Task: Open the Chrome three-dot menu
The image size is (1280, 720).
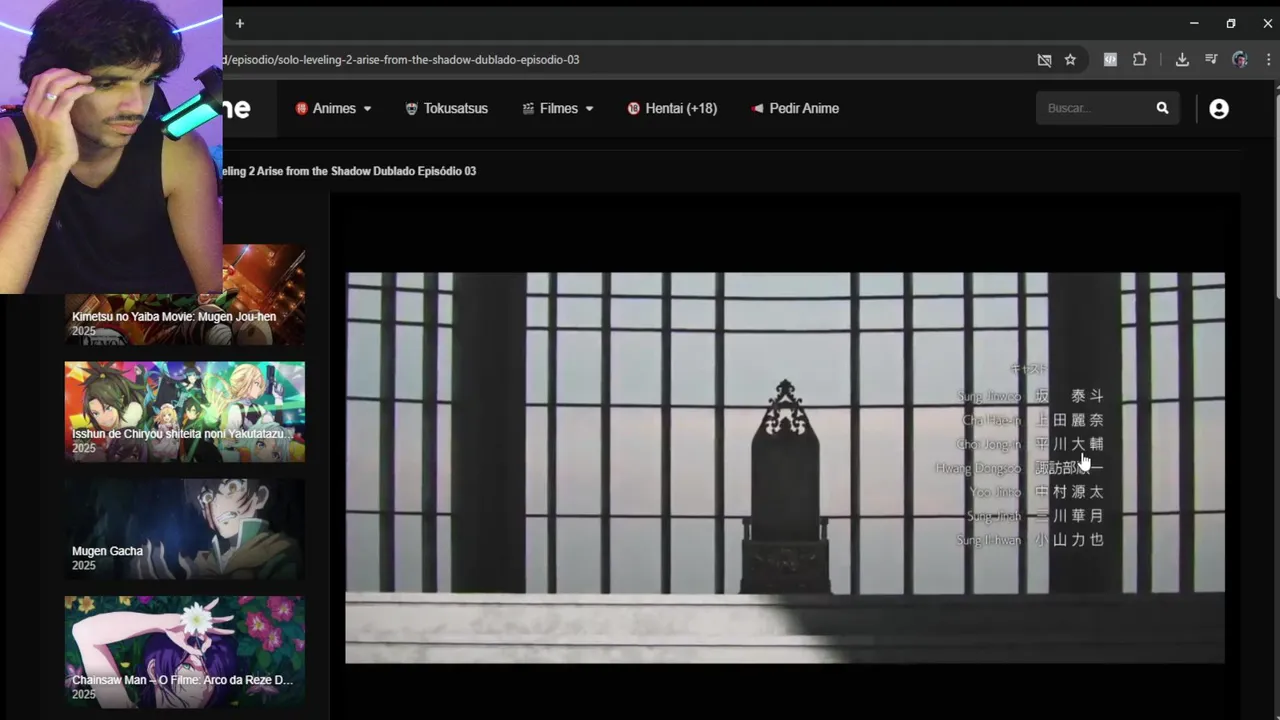Action: click(1268, 60)
